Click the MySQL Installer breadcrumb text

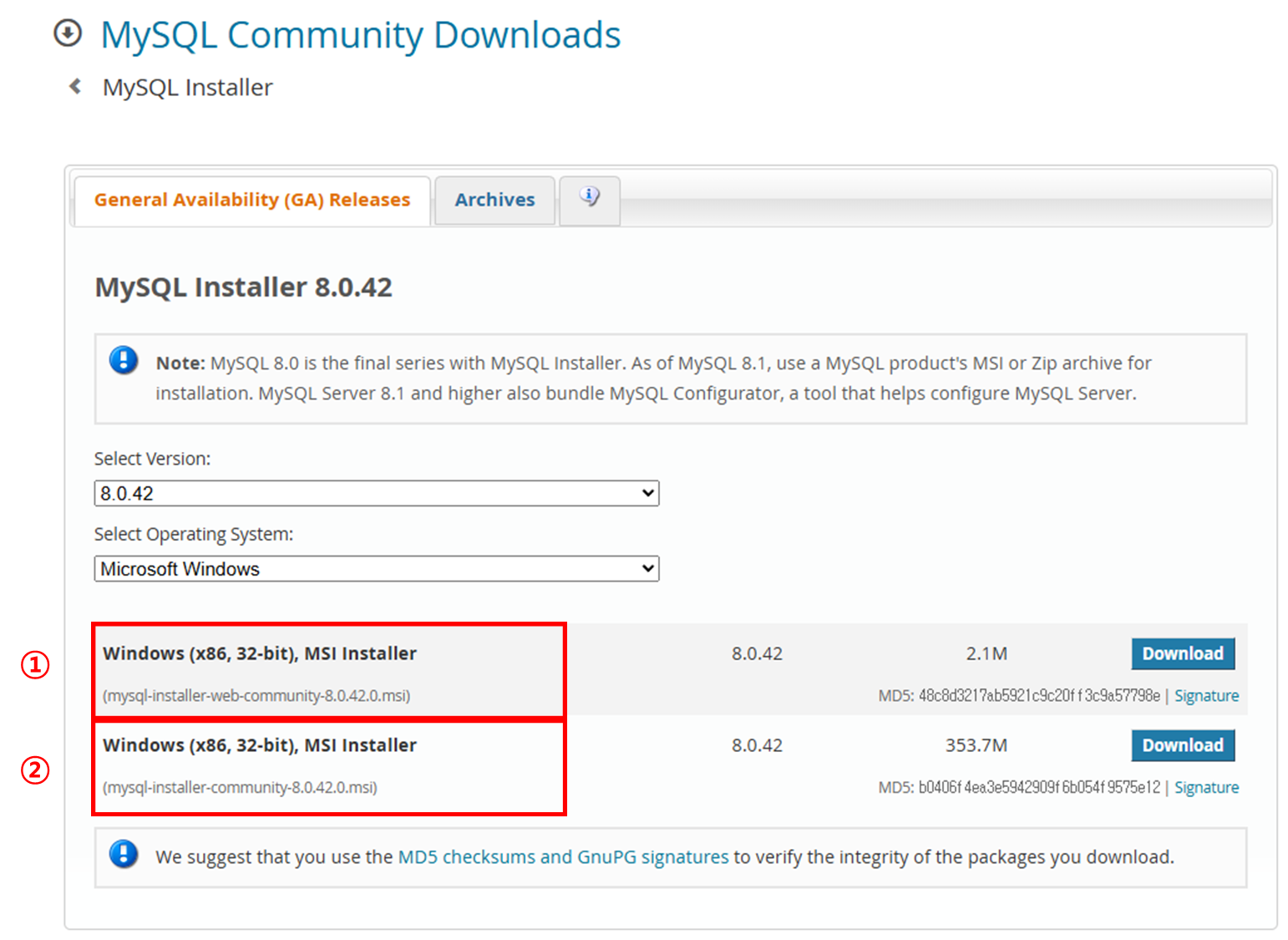point(187,88)
